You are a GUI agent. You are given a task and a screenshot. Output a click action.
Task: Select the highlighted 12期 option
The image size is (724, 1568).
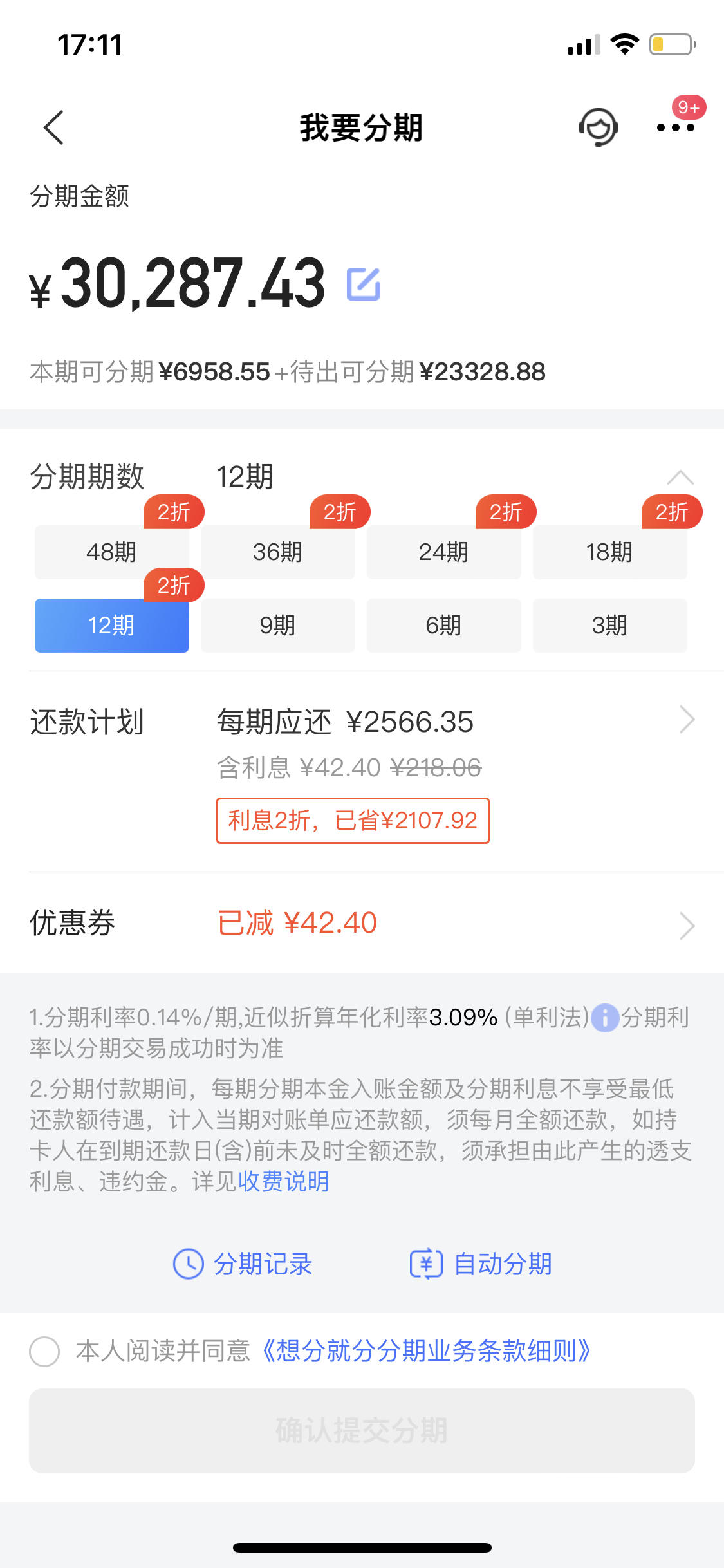(112, 626)
